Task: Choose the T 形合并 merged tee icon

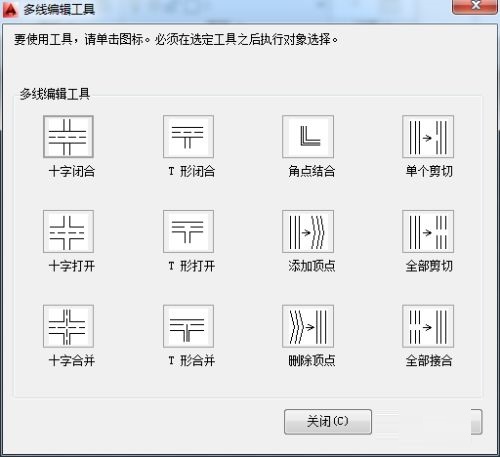Action: pyautogui.click(x=188, y=326)
